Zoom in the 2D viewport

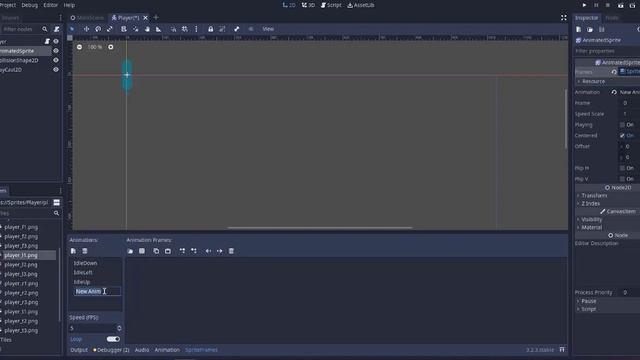coord(111,47)
